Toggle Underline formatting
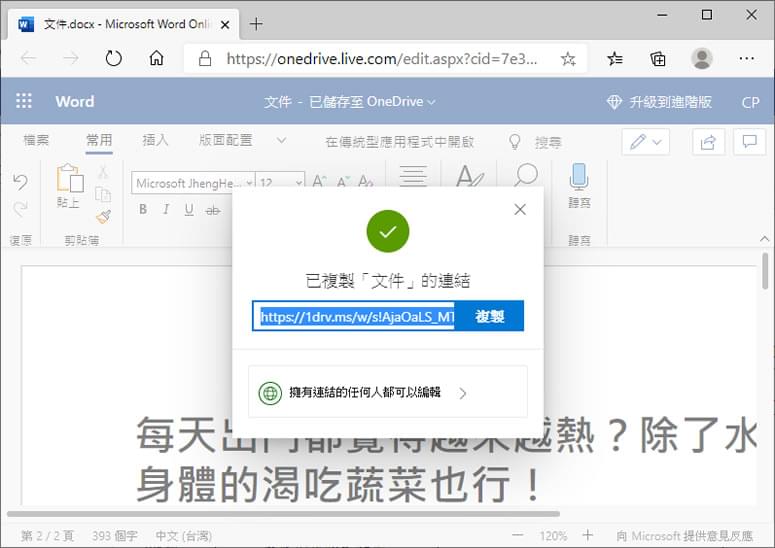775x548 pixels. pyautogui.click(x=189, y=210)
